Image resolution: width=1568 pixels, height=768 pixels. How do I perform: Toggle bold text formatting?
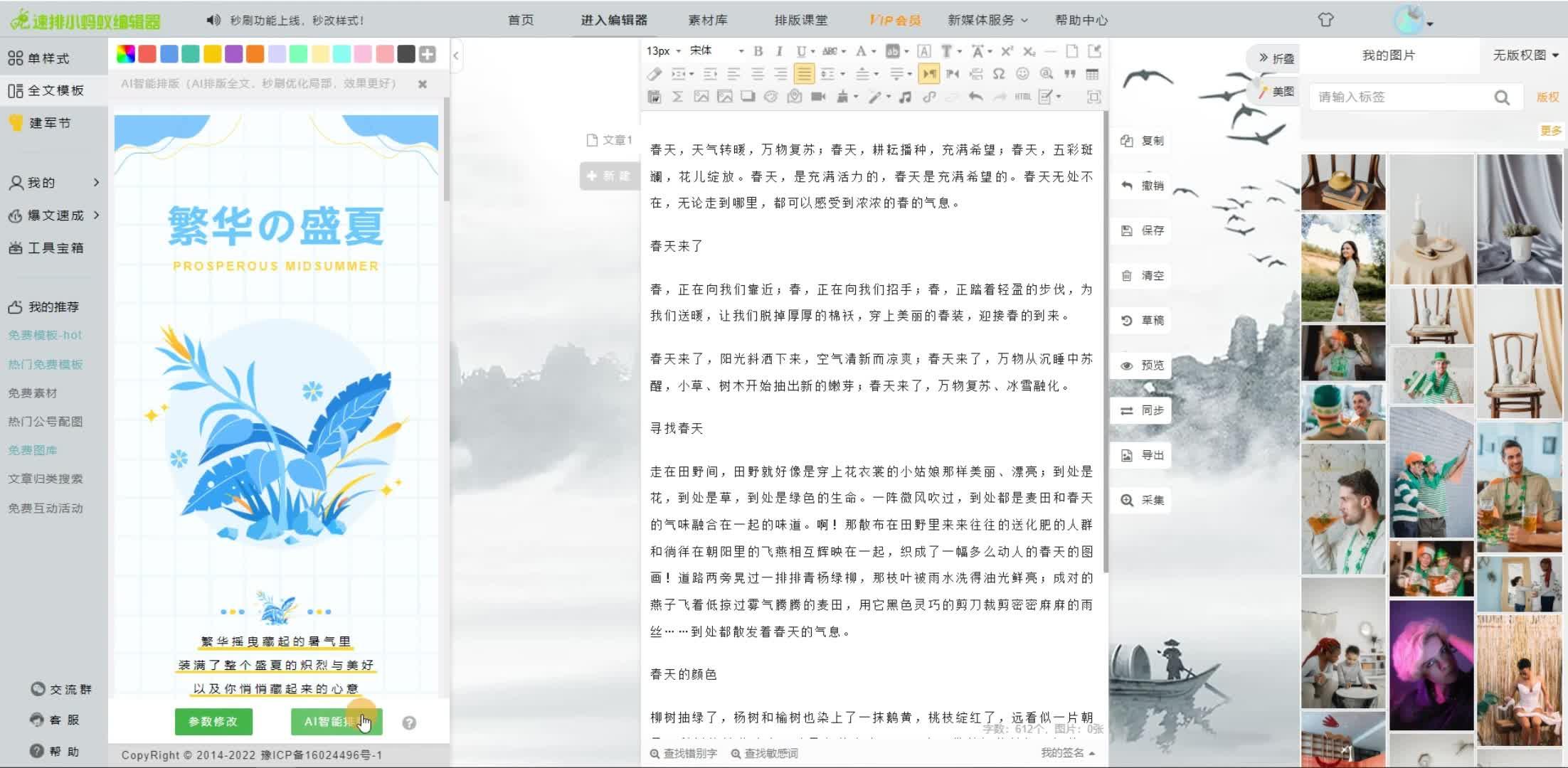click(758, 51)
